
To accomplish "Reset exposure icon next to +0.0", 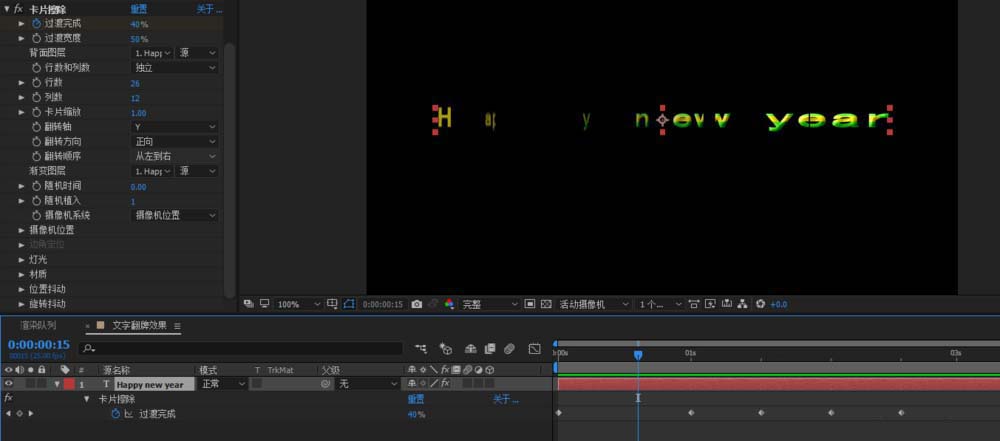I will 760,304.
